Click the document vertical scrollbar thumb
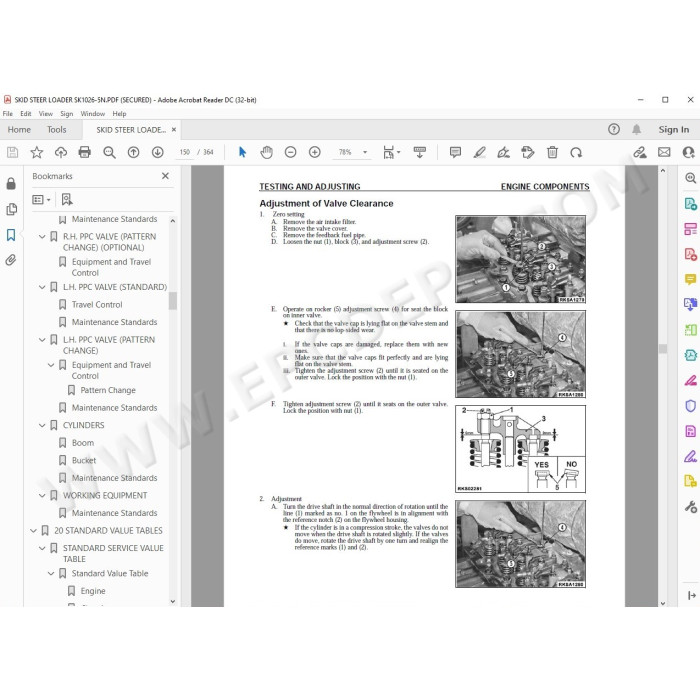Viewport: 700px width, 700px height. 663,349
